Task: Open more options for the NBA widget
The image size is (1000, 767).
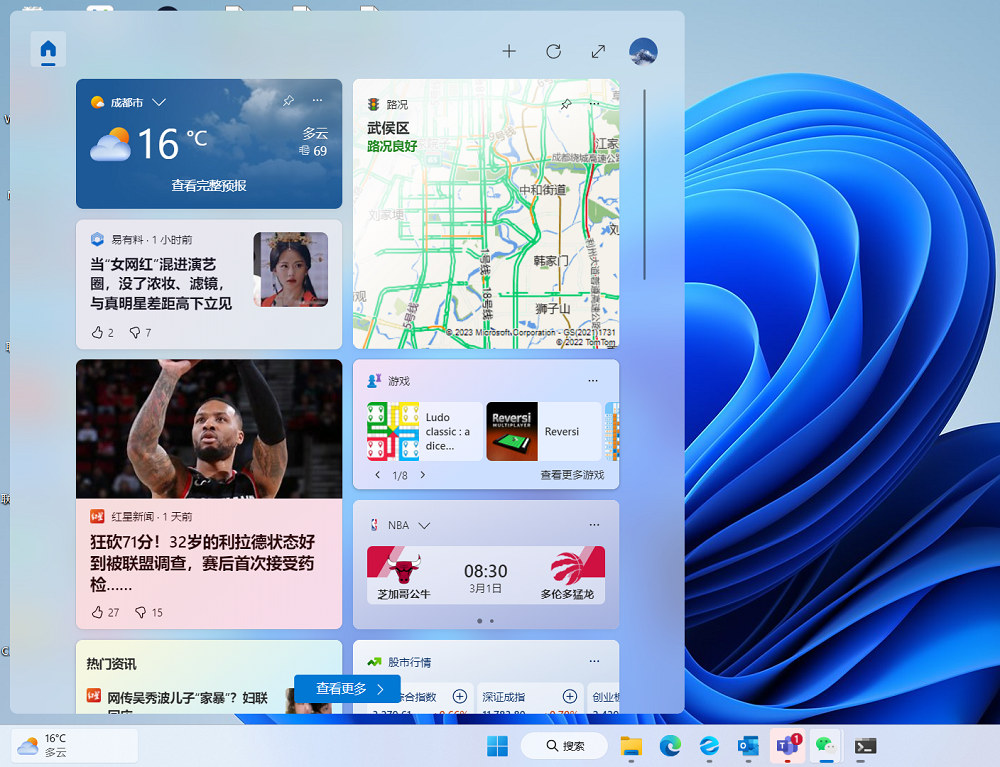Action: coord(594,525)
